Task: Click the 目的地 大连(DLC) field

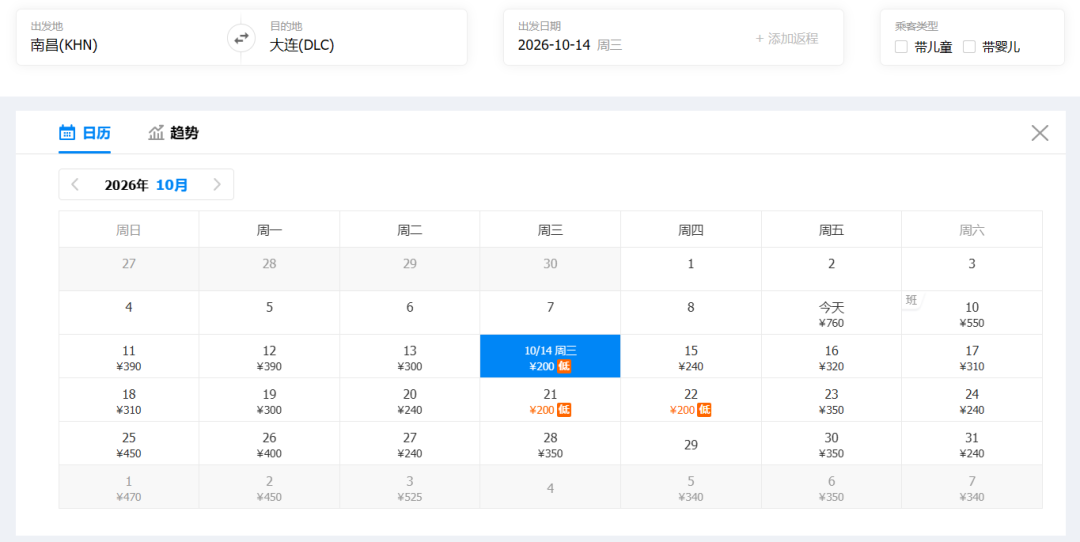Action: [354, 38]
